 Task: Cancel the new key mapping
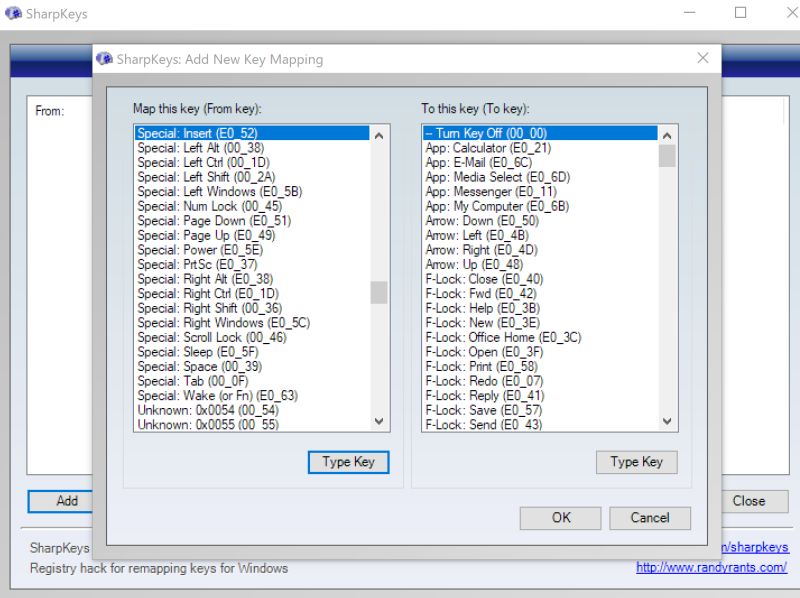(650, 518)
